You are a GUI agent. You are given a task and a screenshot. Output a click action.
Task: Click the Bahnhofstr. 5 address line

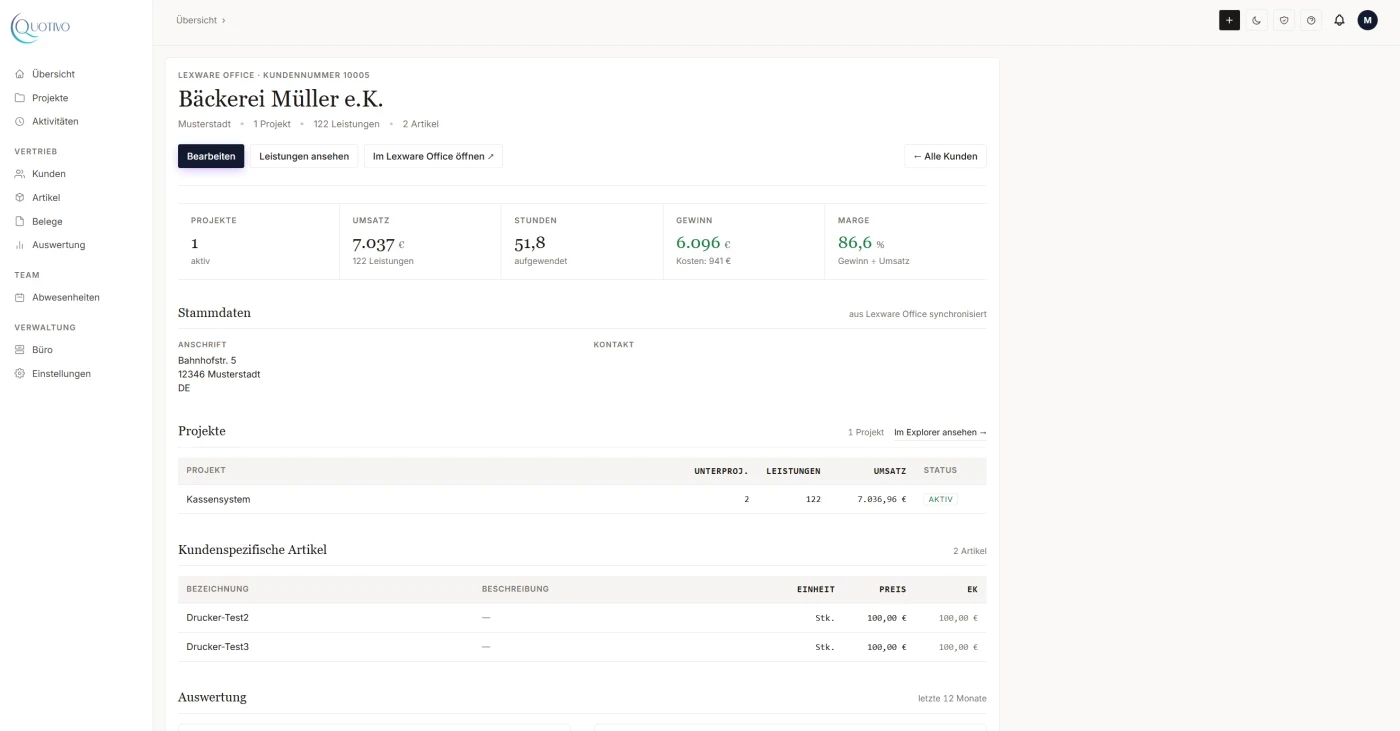coord(207,360)
